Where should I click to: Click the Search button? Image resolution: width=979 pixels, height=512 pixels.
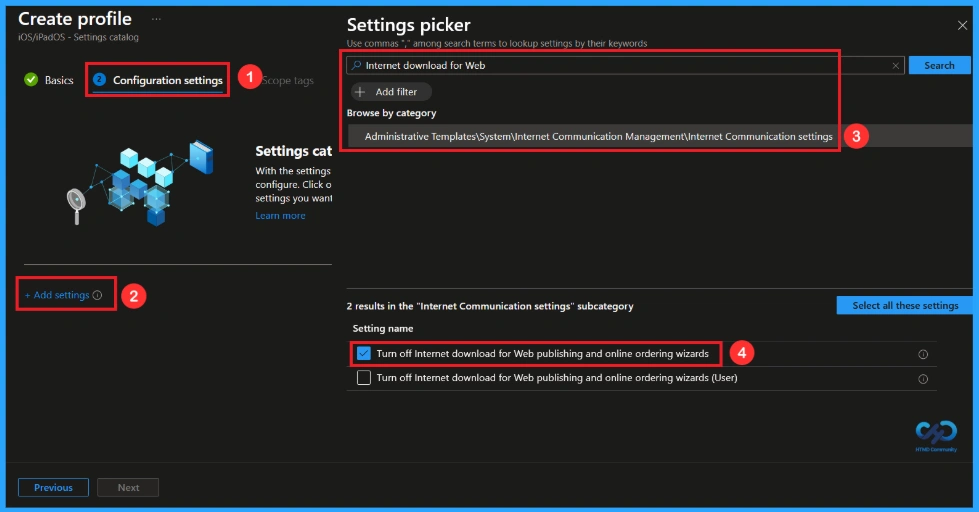tap(939, 65)
